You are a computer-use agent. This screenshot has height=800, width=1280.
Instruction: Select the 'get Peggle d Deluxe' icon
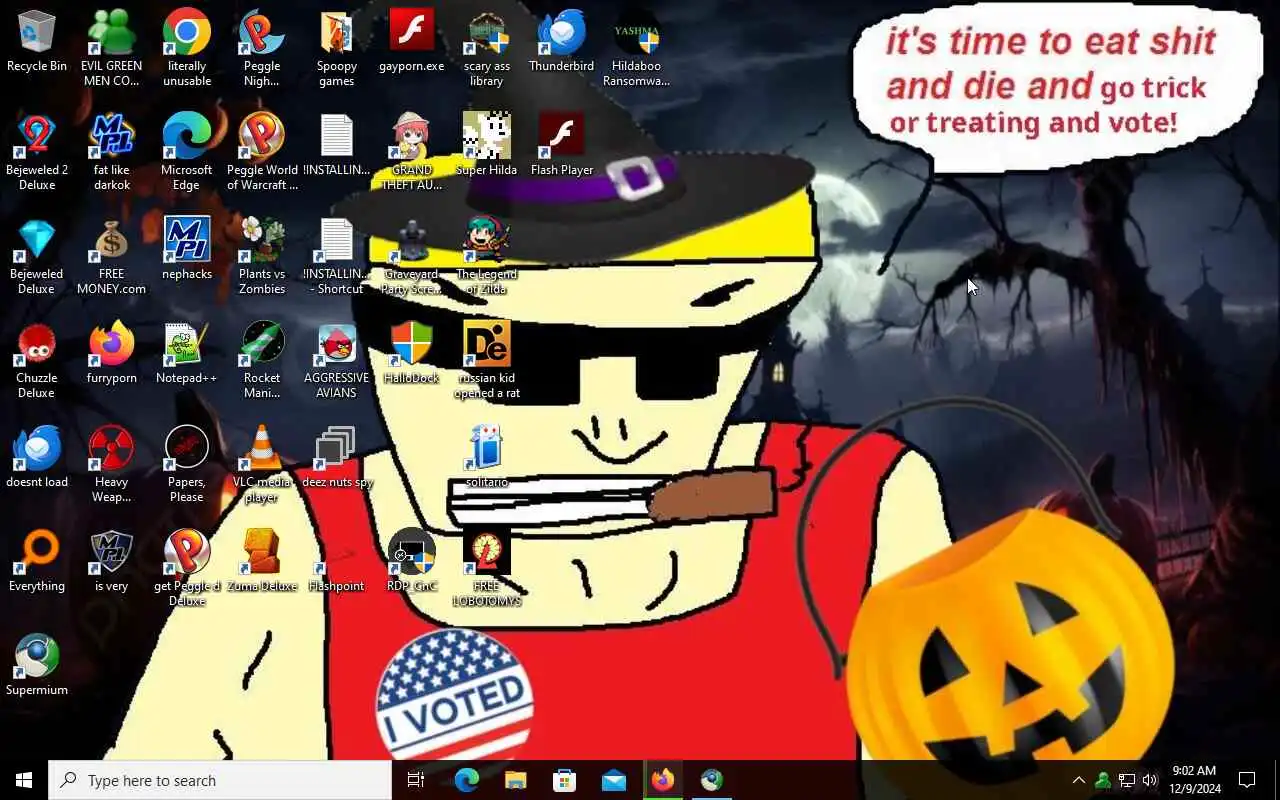point(187,568)
